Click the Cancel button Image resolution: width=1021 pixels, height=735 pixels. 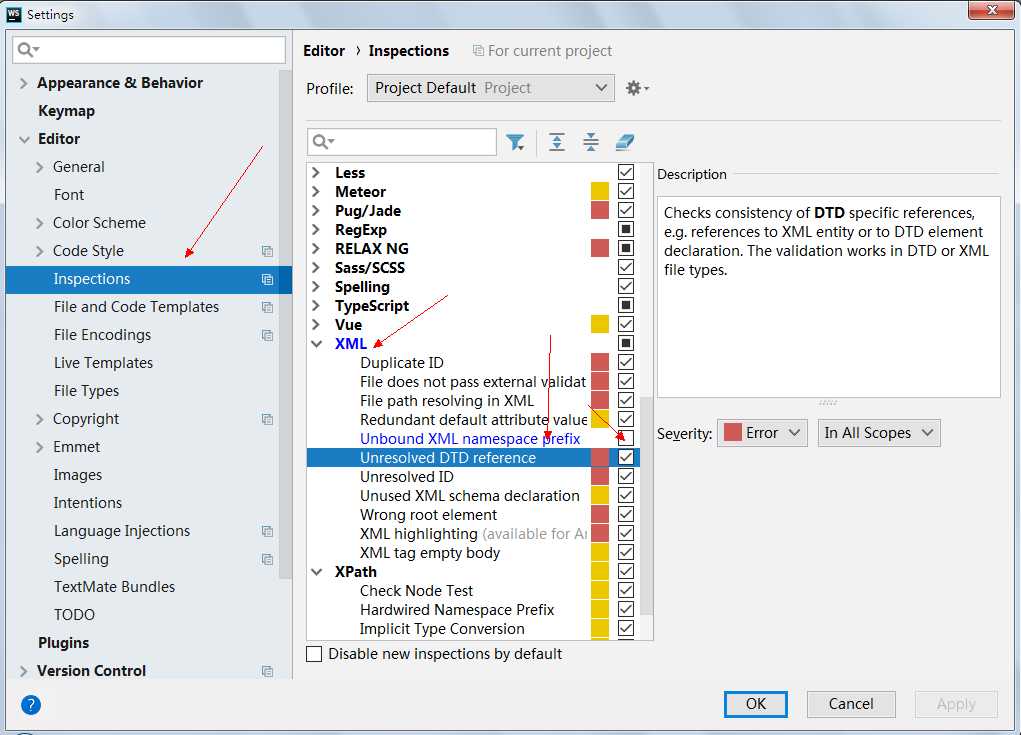[x=850, y=704]
